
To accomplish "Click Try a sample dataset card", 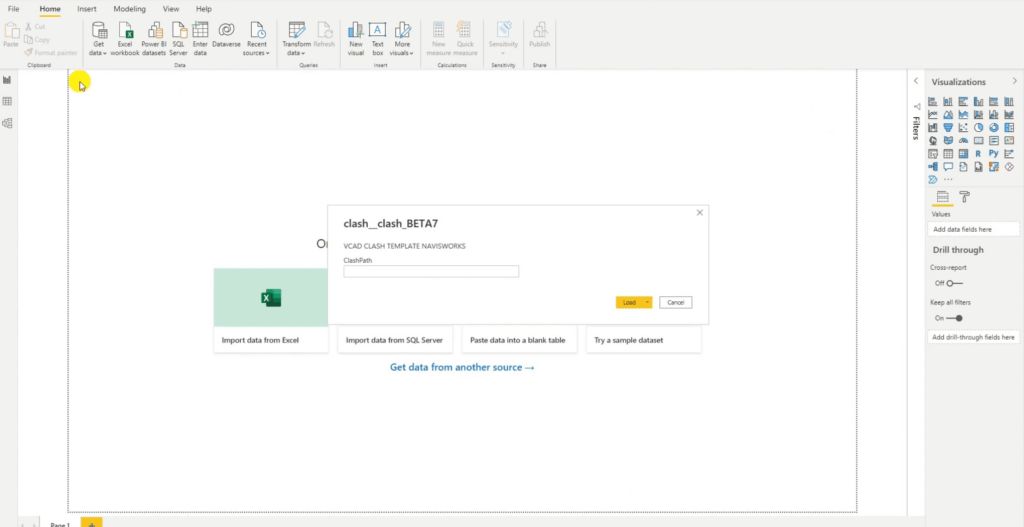I will tap(643, 340).
